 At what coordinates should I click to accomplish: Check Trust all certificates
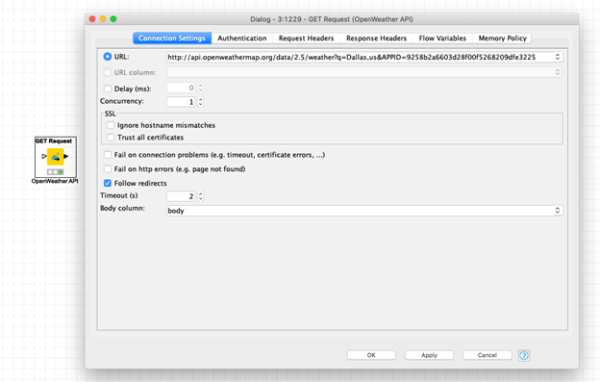coord(111,137)
